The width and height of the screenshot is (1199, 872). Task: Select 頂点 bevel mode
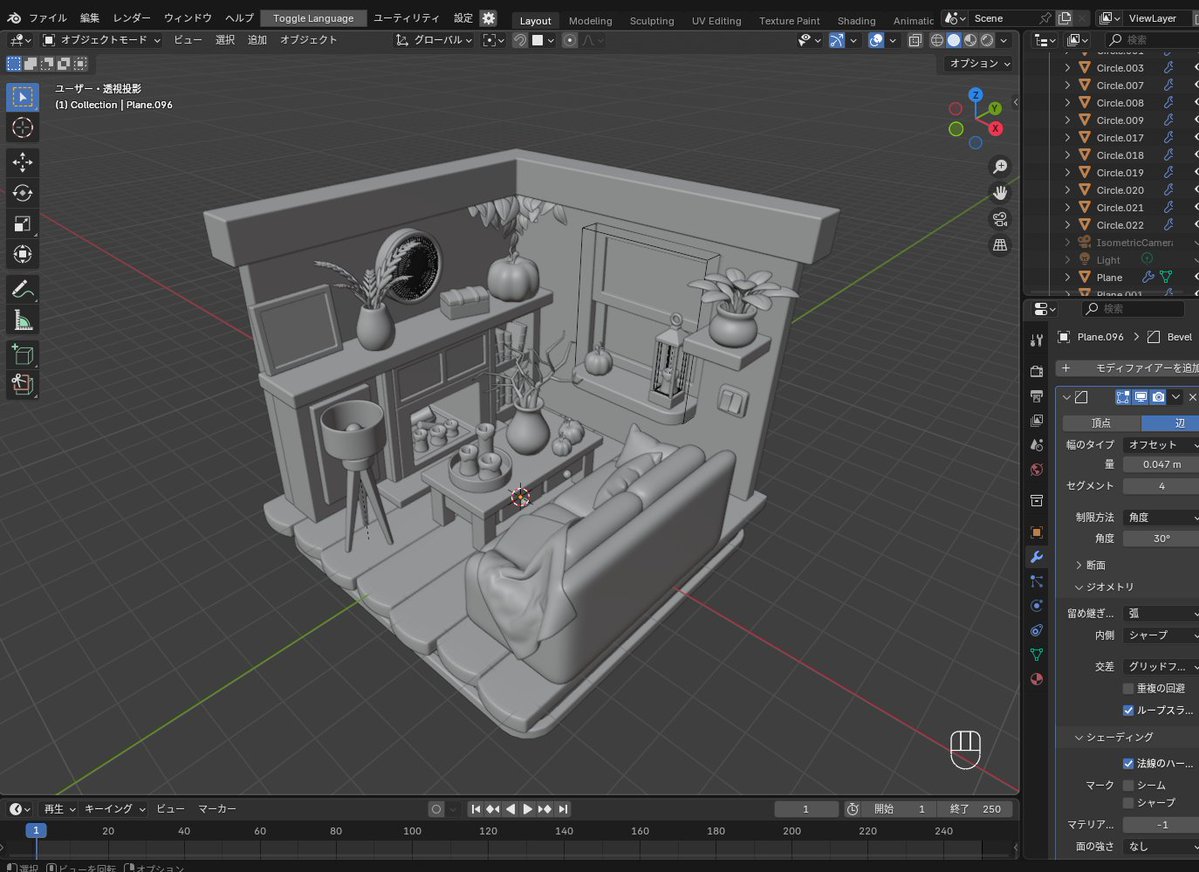pyautogui.click(x=1101, y=423)
